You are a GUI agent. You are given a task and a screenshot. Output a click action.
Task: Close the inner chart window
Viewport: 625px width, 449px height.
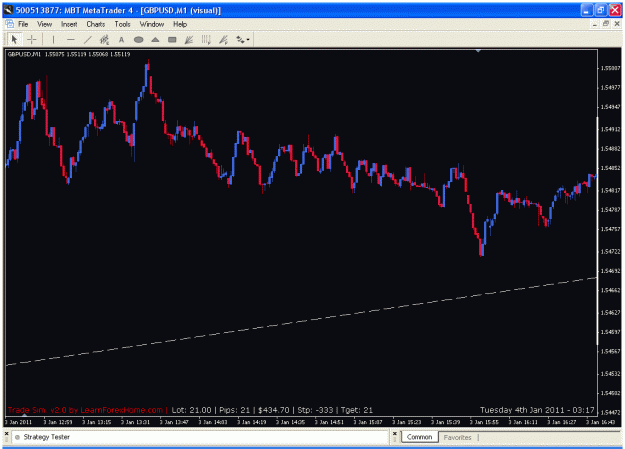click(617, 24)
